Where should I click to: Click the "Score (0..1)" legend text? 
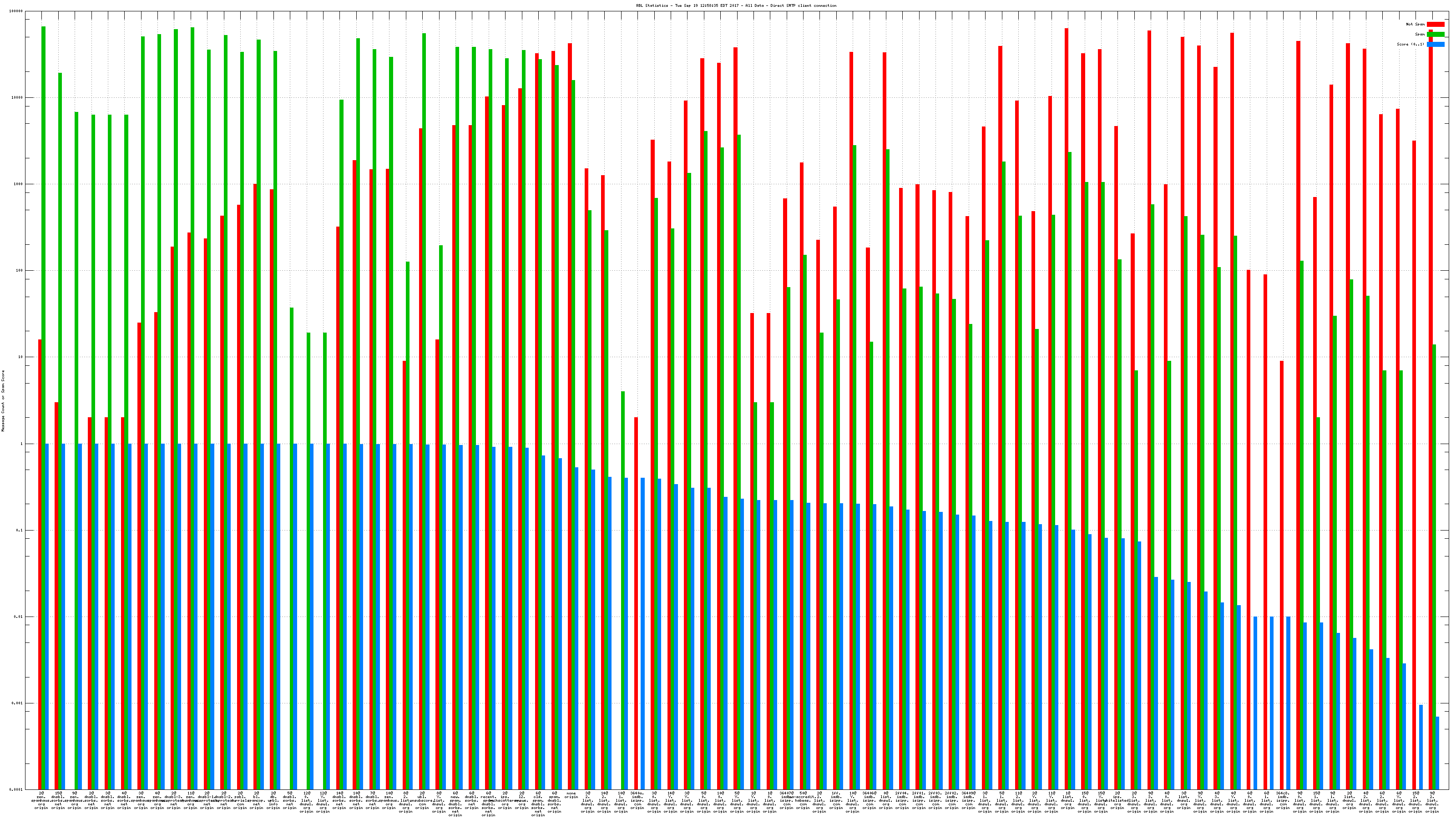coord(1410,44)
